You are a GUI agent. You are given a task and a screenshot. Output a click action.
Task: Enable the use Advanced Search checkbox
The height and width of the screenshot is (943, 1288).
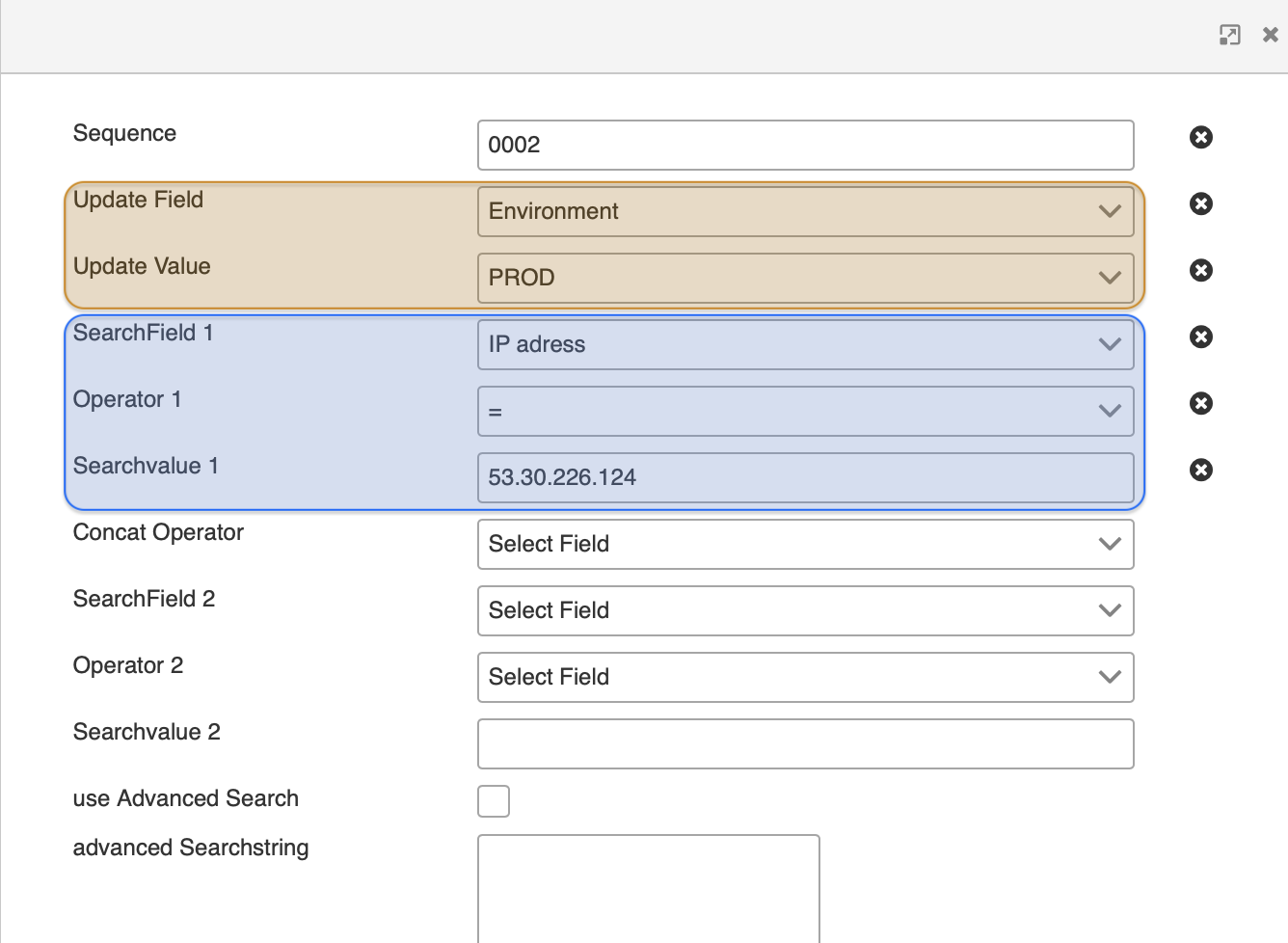494,801
